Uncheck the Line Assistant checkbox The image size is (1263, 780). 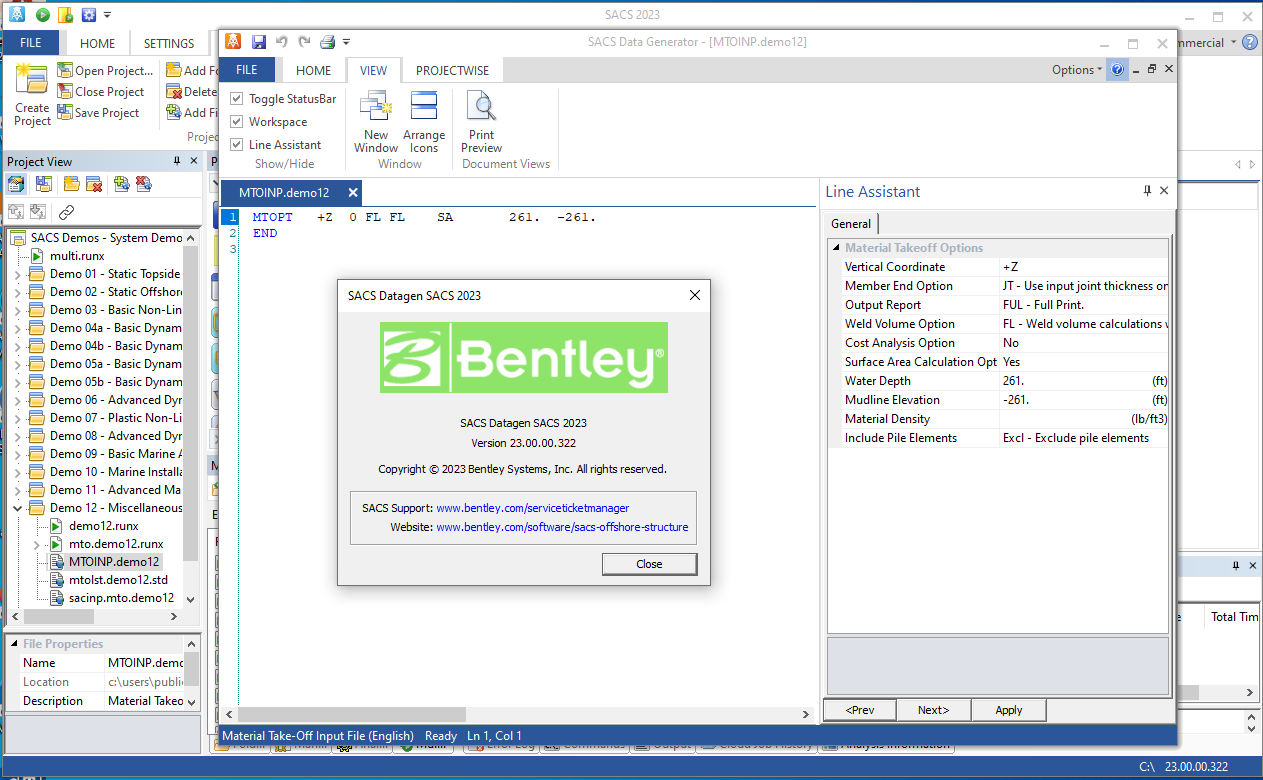point(237,144)
